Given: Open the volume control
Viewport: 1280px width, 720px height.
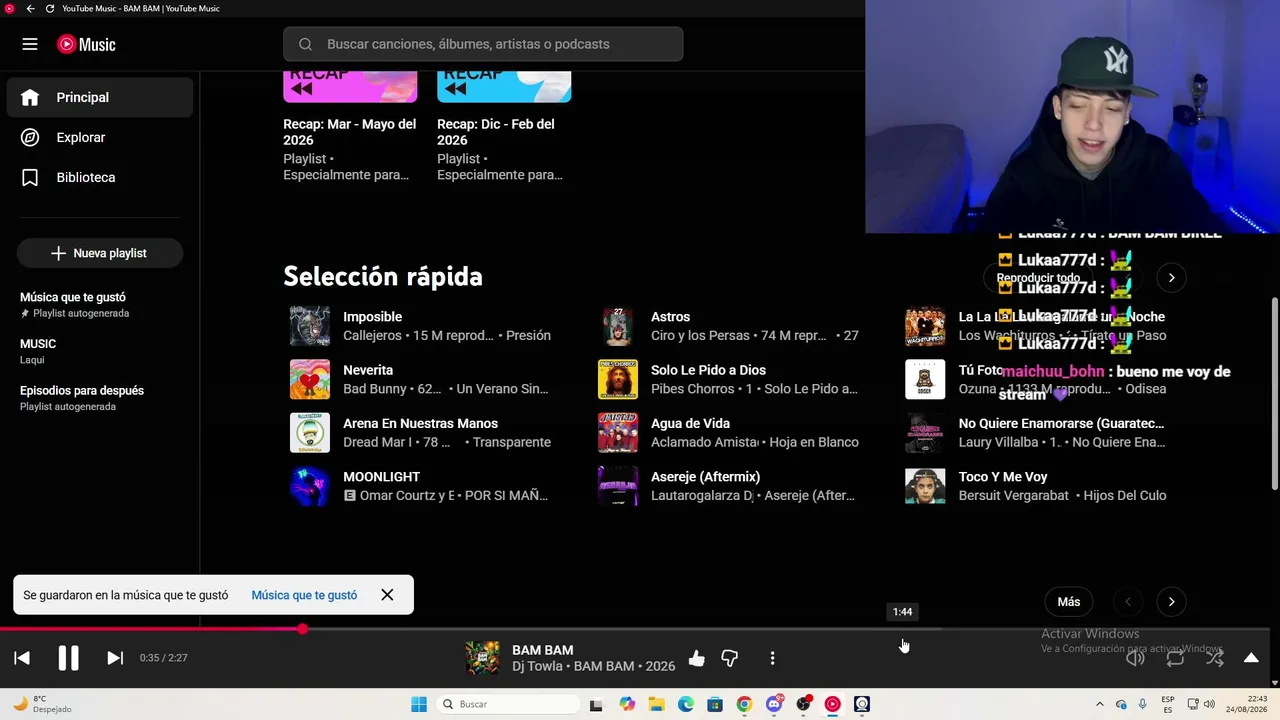Looking at the screenshot, I should click(1135, 658).
